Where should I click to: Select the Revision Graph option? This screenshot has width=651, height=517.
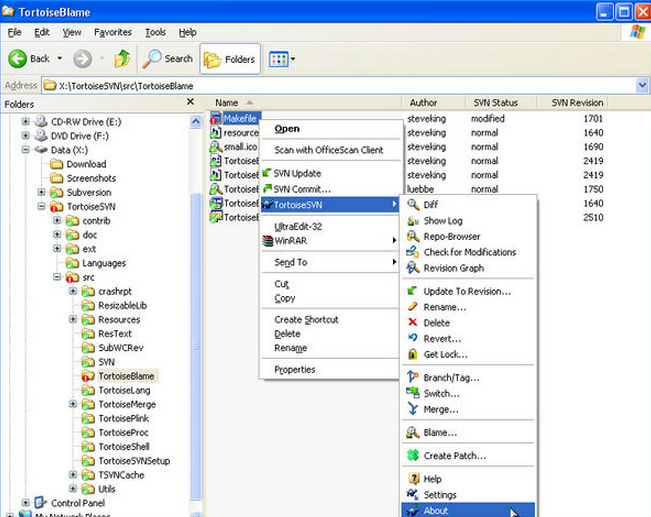tap(453, 268)
